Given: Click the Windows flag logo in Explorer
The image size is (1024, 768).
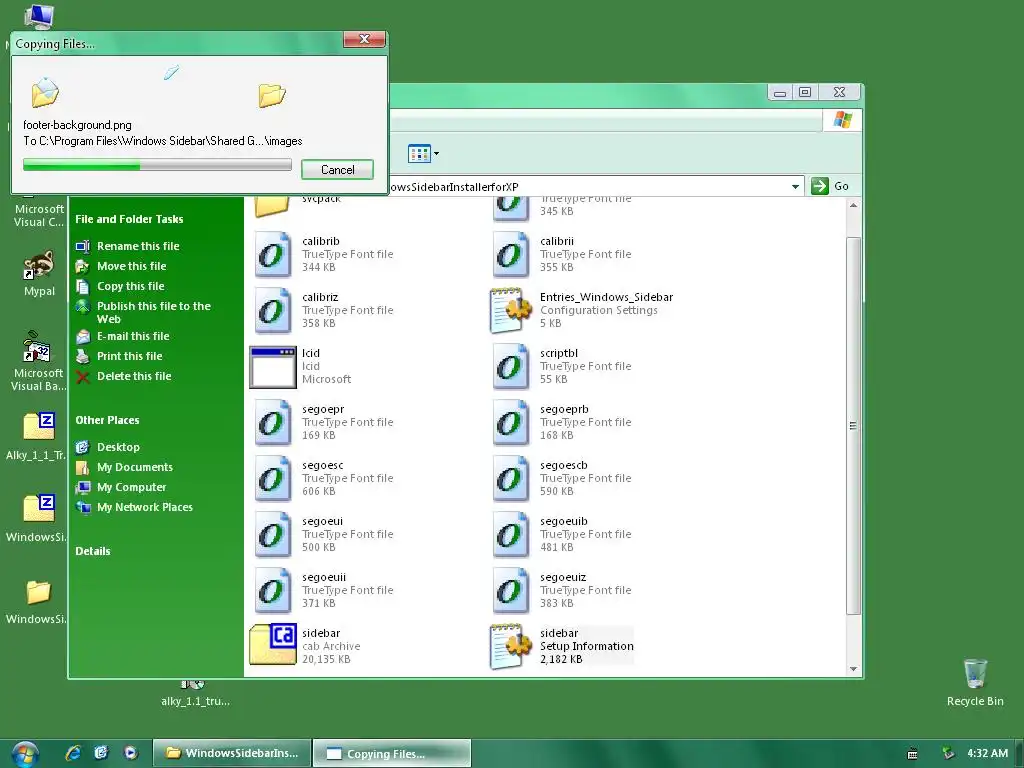Looking at the screenshot, I should (x=842, y=120).
